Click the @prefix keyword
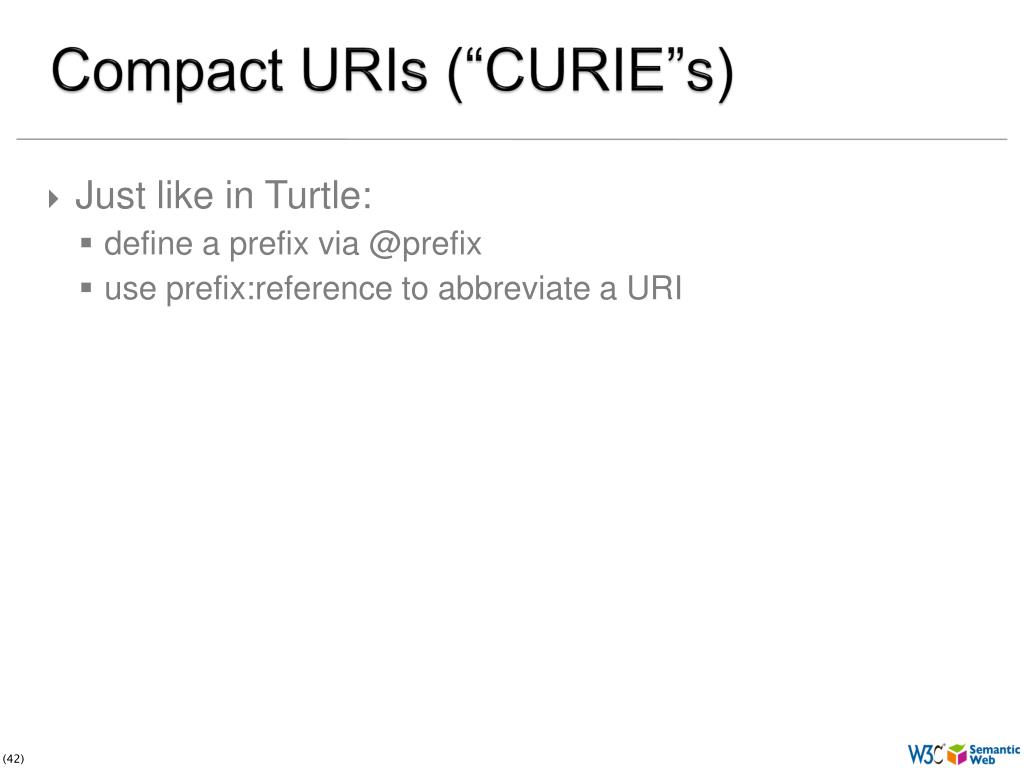The height and width of the screenshot is (768, 1024). tap(425, 245)
